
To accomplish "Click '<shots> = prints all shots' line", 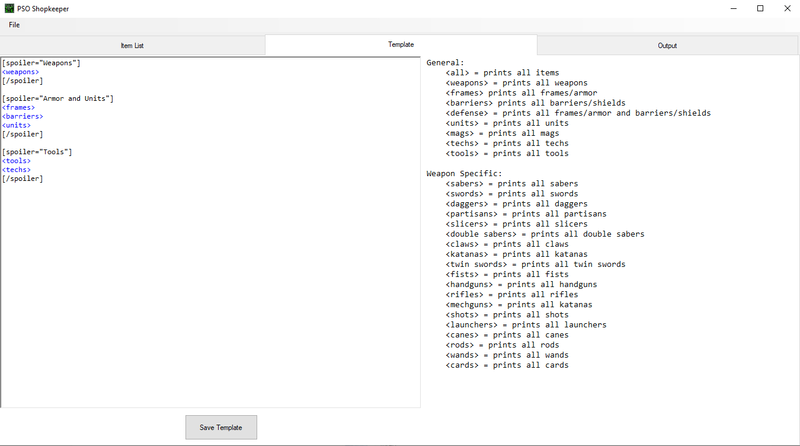I will [507, 315].
